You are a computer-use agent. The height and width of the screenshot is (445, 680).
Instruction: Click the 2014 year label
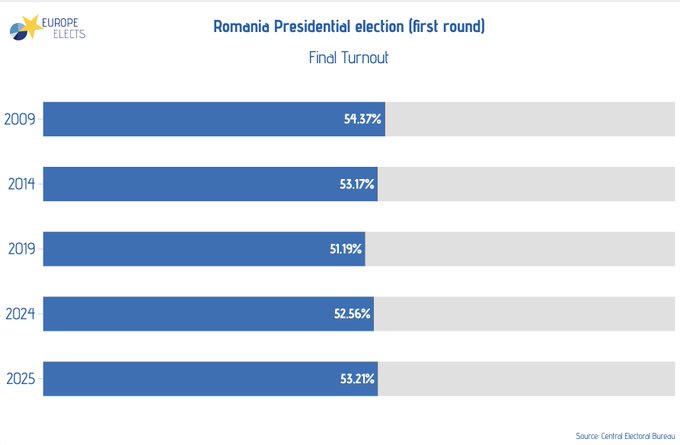tap(21, 184)
